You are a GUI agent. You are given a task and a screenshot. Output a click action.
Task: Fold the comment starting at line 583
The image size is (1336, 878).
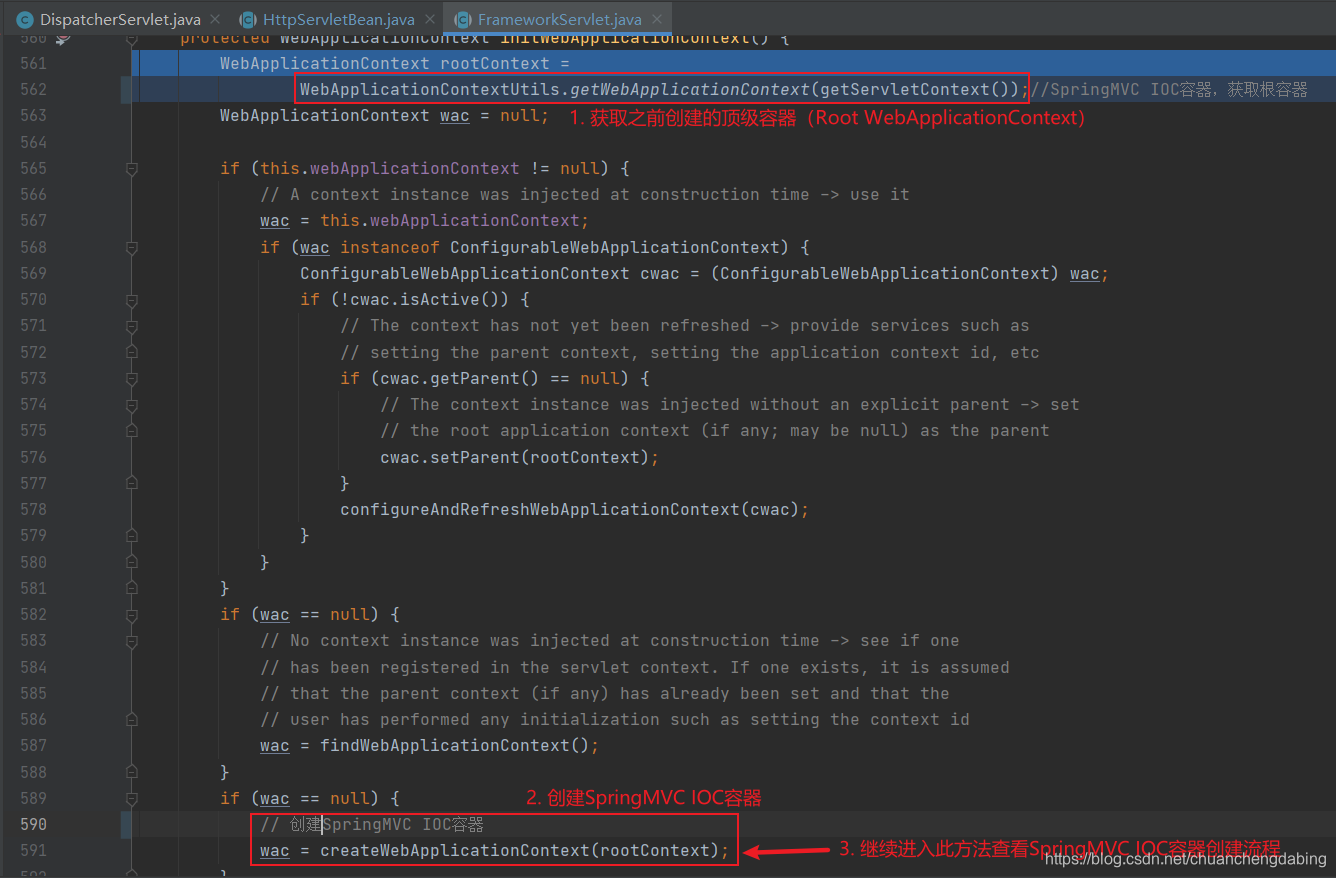coord(131,640)
